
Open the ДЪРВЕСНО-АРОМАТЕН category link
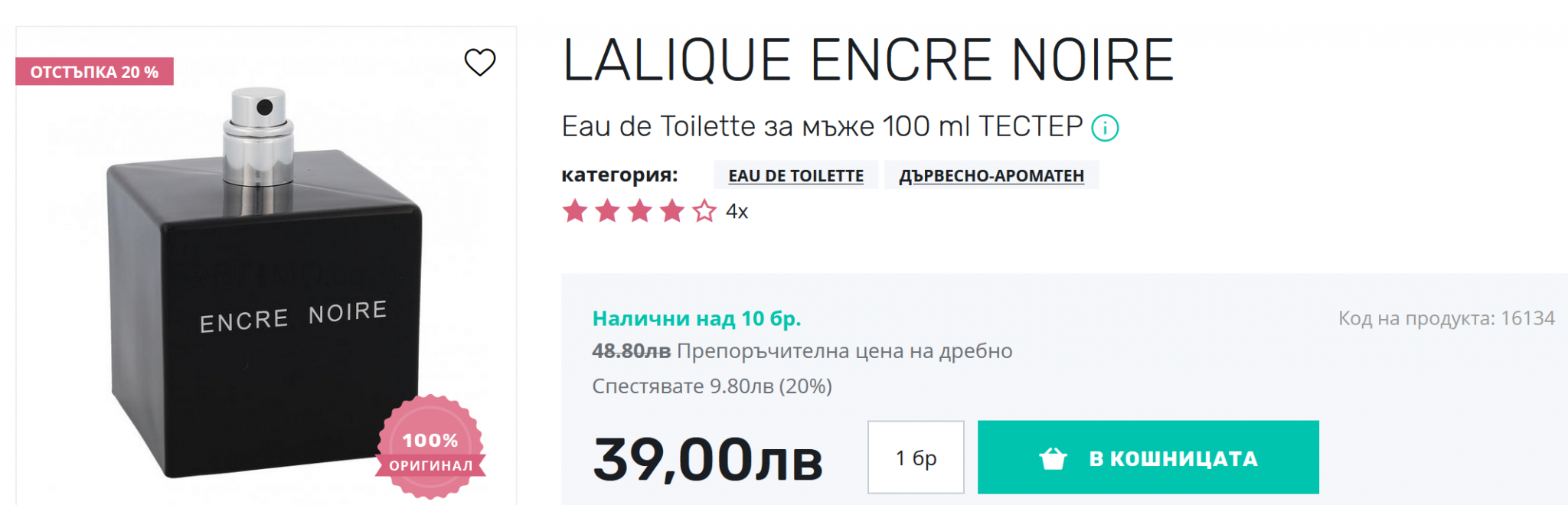(x=991, y=176)
